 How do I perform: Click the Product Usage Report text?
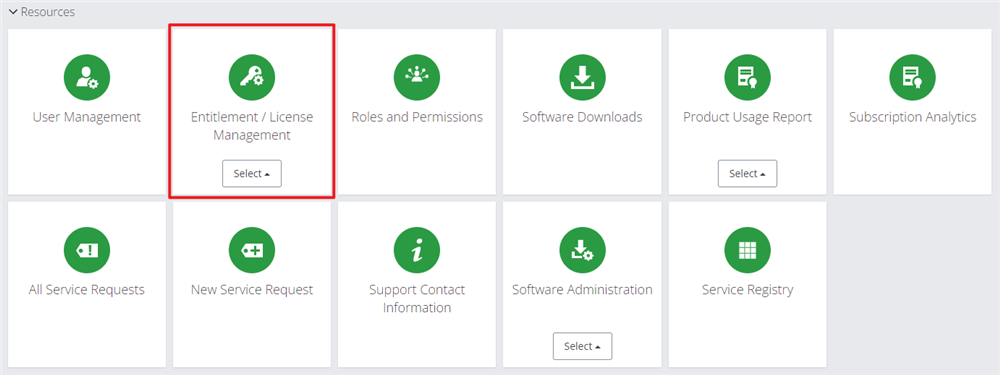tap(747, 117)
